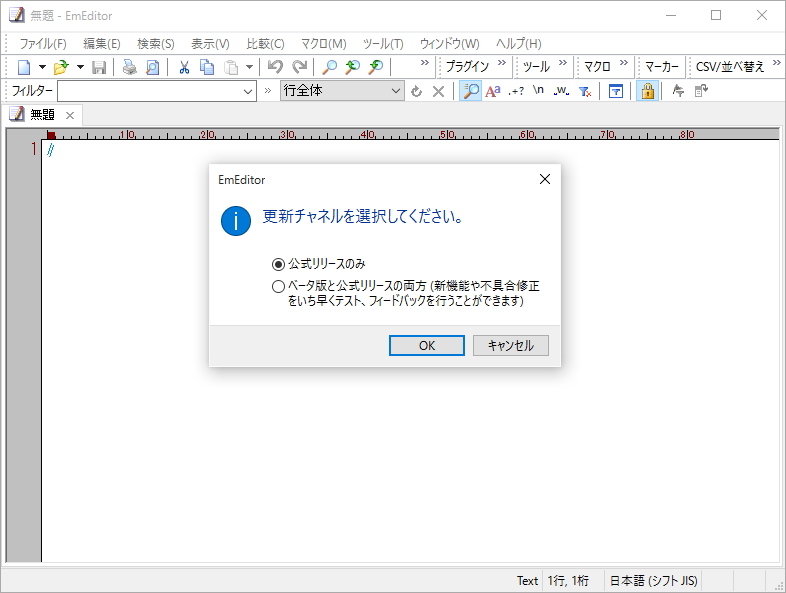This screenshot has height=593, width=786.
Task: Open the ツール(T) menu
Action: (x=383, y=44)
